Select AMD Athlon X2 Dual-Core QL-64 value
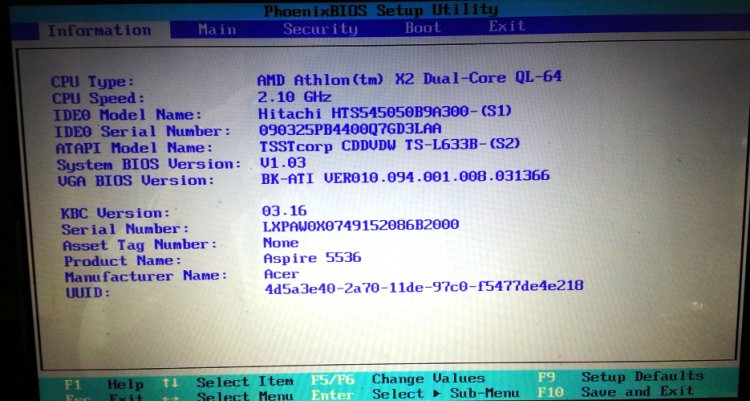Image resolution: width=750 pixels, height=401 pixels. 409,78
